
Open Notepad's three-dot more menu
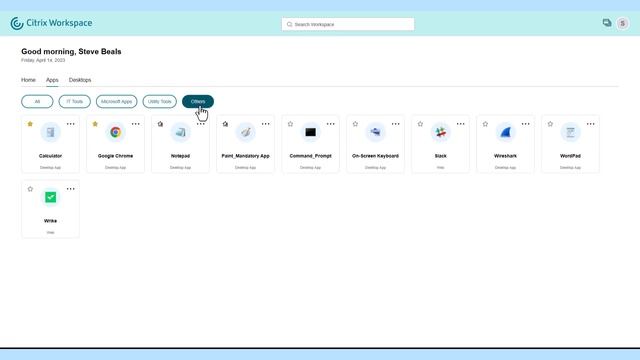click(x=200, y=124)
